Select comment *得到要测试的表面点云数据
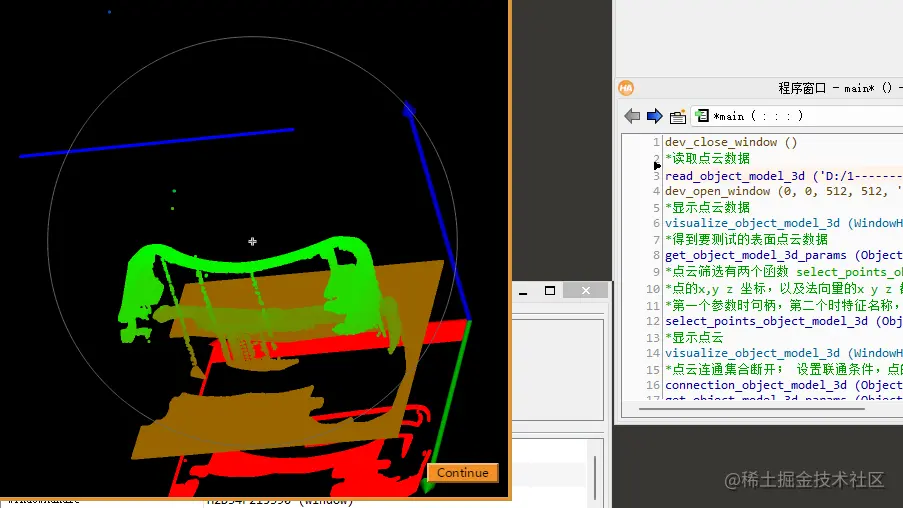This screenshot has height=508, width=903. (x=746, y=239)
